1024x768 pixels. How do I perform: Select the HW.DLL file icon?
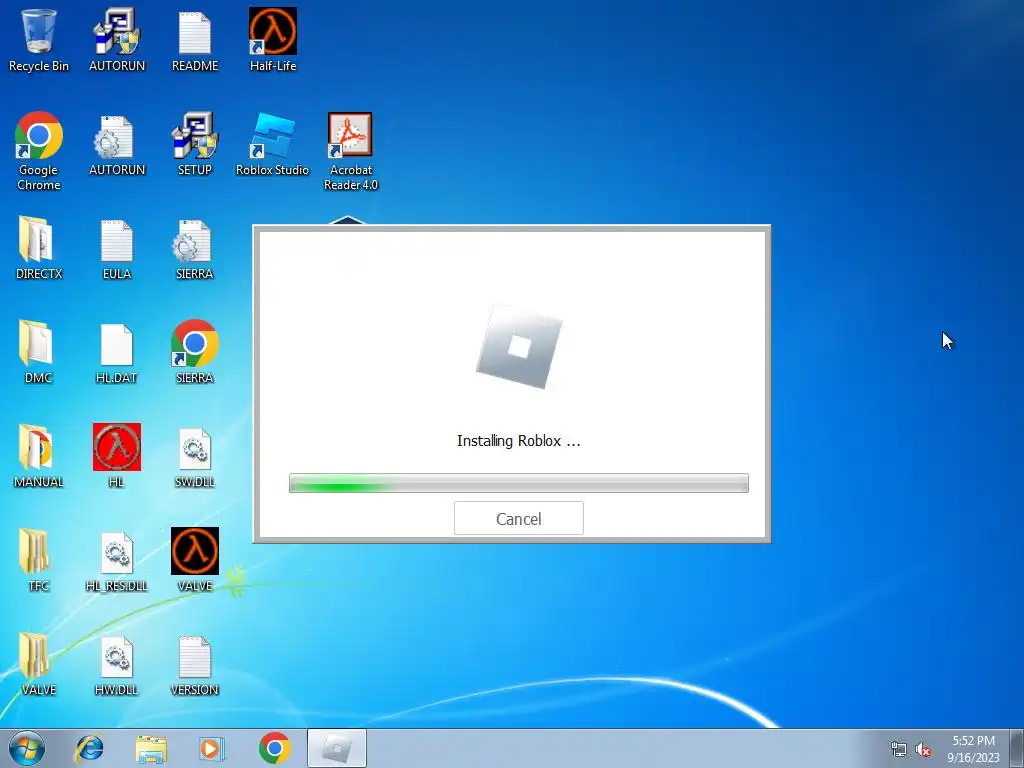coord(117,665)
